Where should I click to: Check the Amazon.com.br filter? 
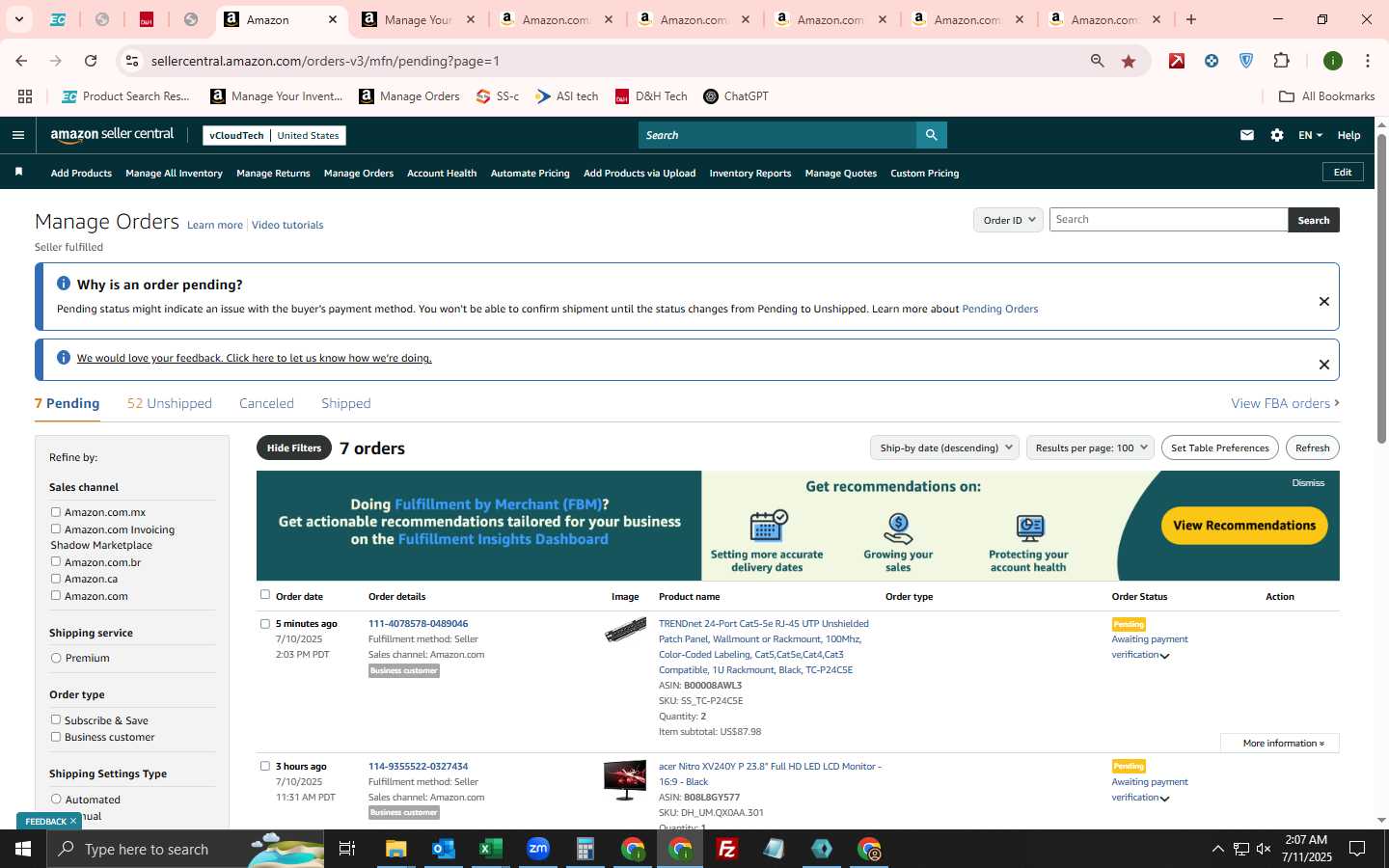point(56,561)
